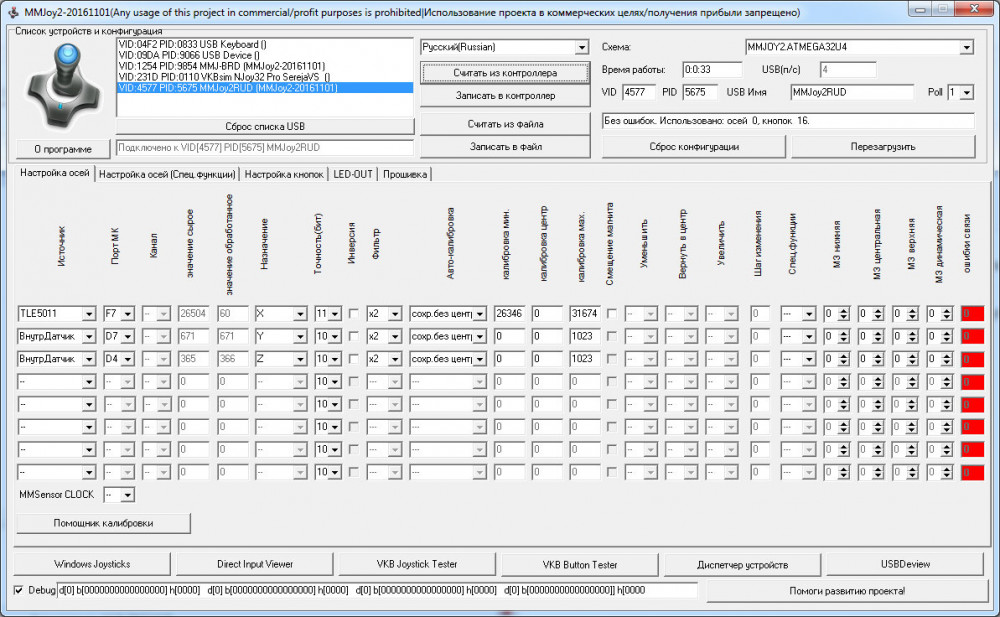Toggle the Debug checkbox
Image resolution: width=1000 pixels, height=617 pixels.
tap(20, 590)
